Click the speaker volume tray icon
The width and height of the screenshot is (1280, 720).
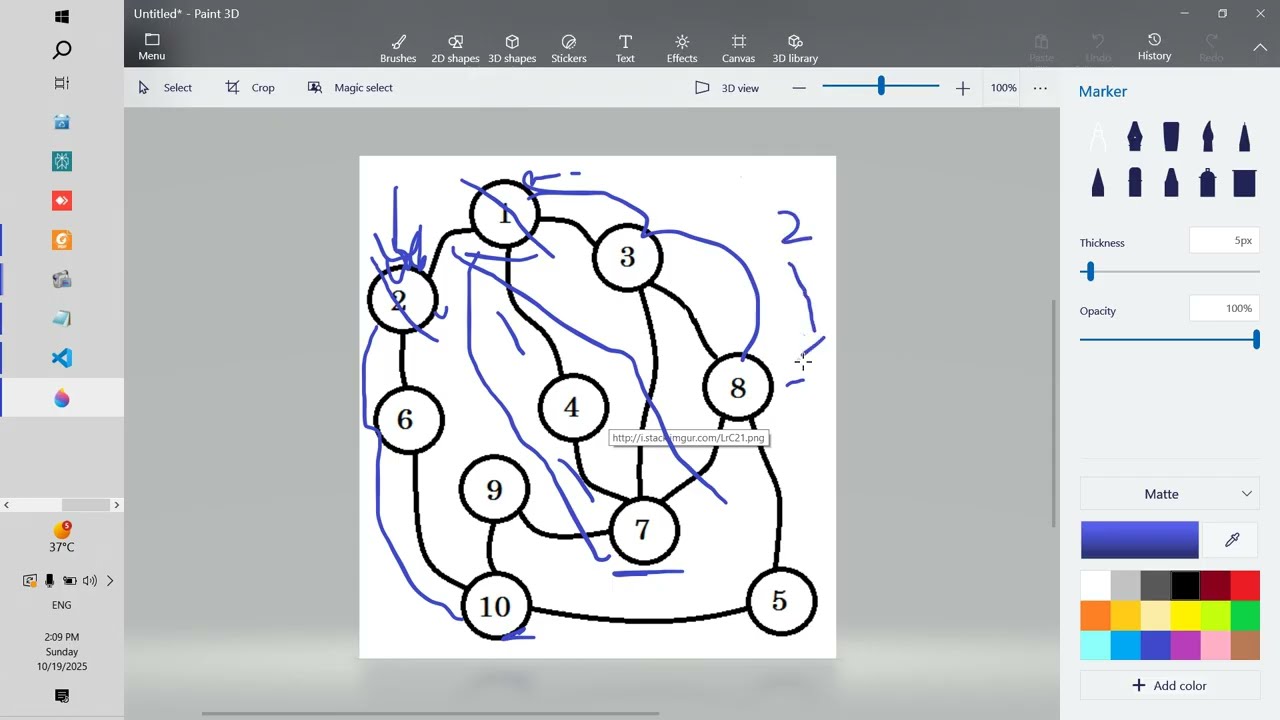pos(90,580)
